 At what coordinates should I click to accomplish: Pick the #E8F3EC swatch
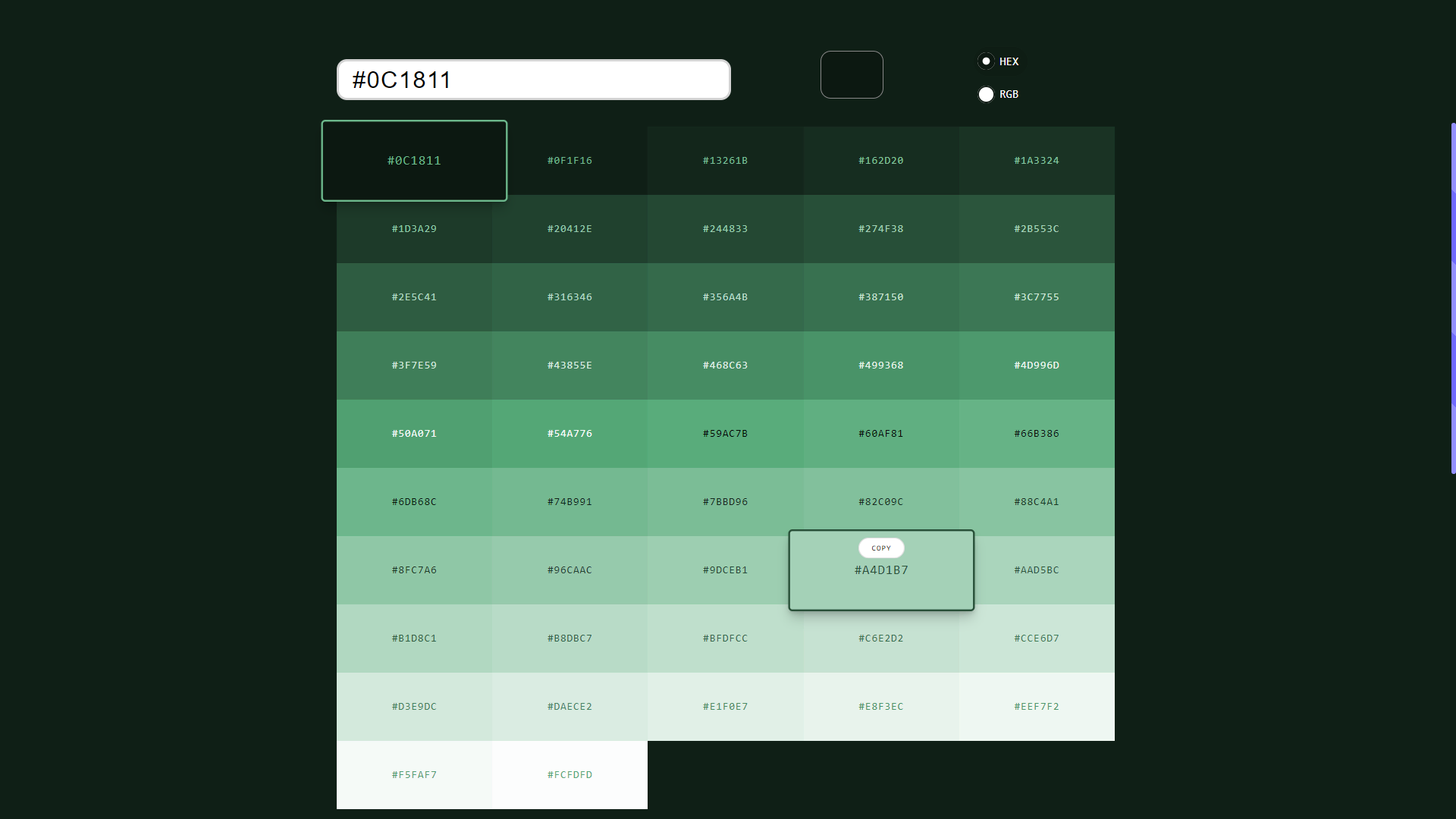881,707
